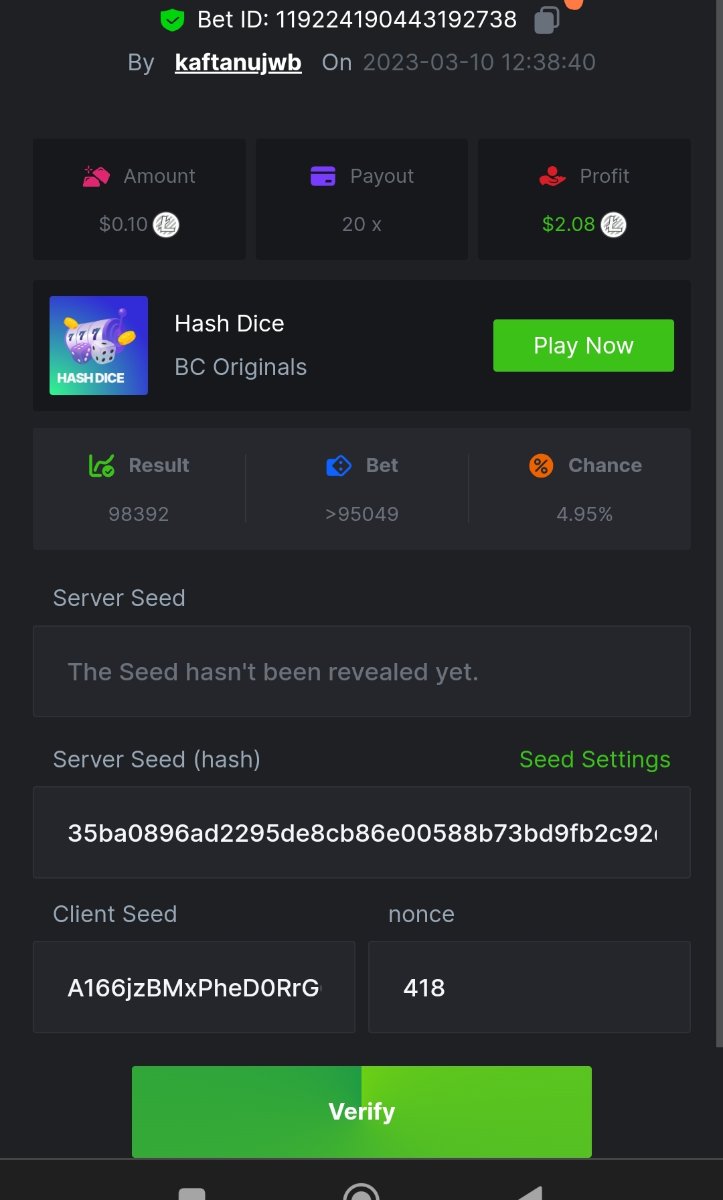This screenshot has height=1200, width=723.
Task: Click the Amount icon
Action: coord(96,177)
